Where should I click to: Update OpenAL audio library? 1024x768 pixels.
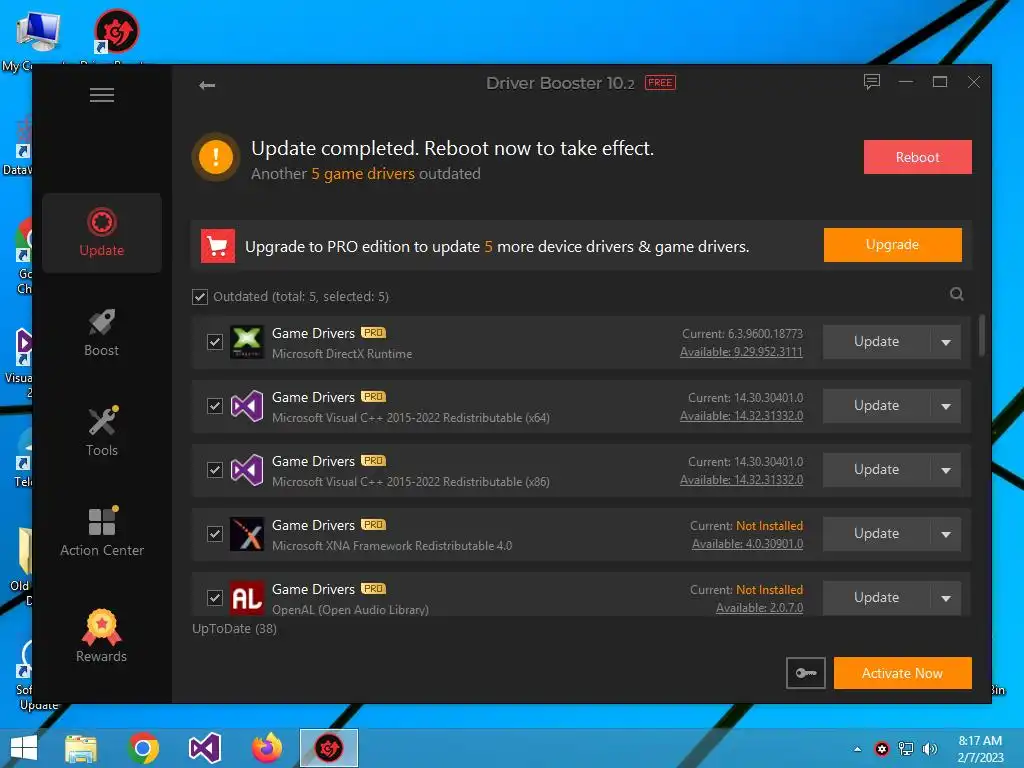point(876,598)
